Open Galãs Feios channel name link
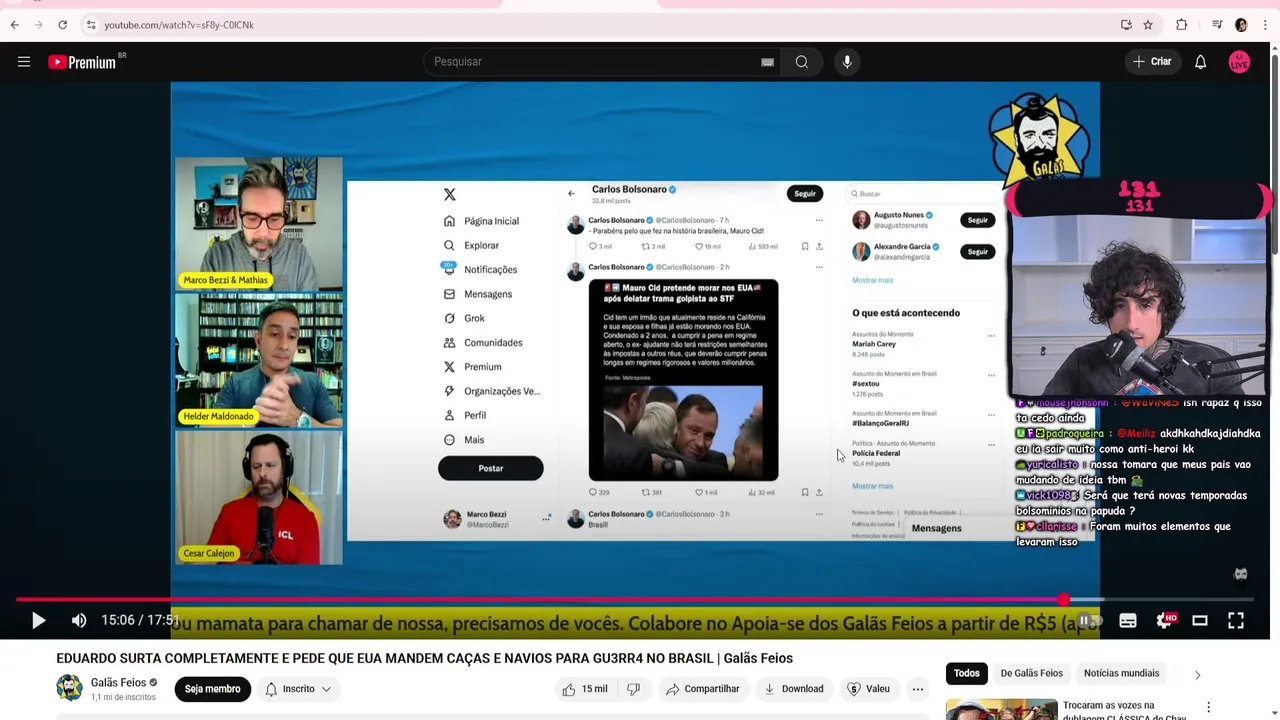 click(119, 683)
